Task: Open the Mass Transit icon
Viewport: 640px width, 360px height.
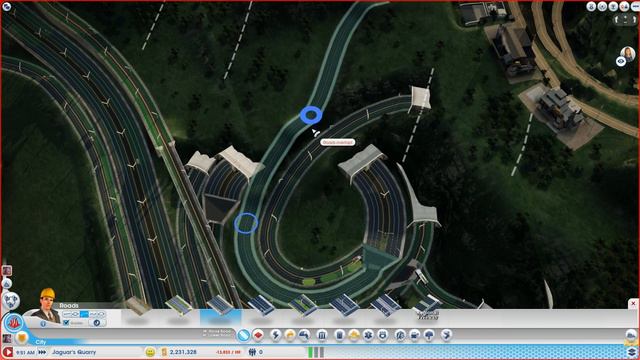Action: point(415,336)
